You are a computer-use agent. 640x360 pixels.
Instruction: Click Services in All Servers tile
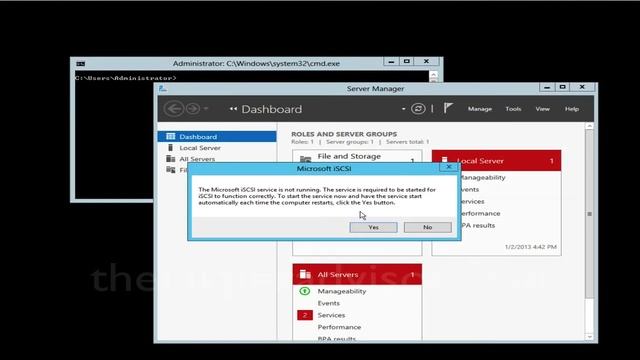pyautogui.click(x=331, y=315)
